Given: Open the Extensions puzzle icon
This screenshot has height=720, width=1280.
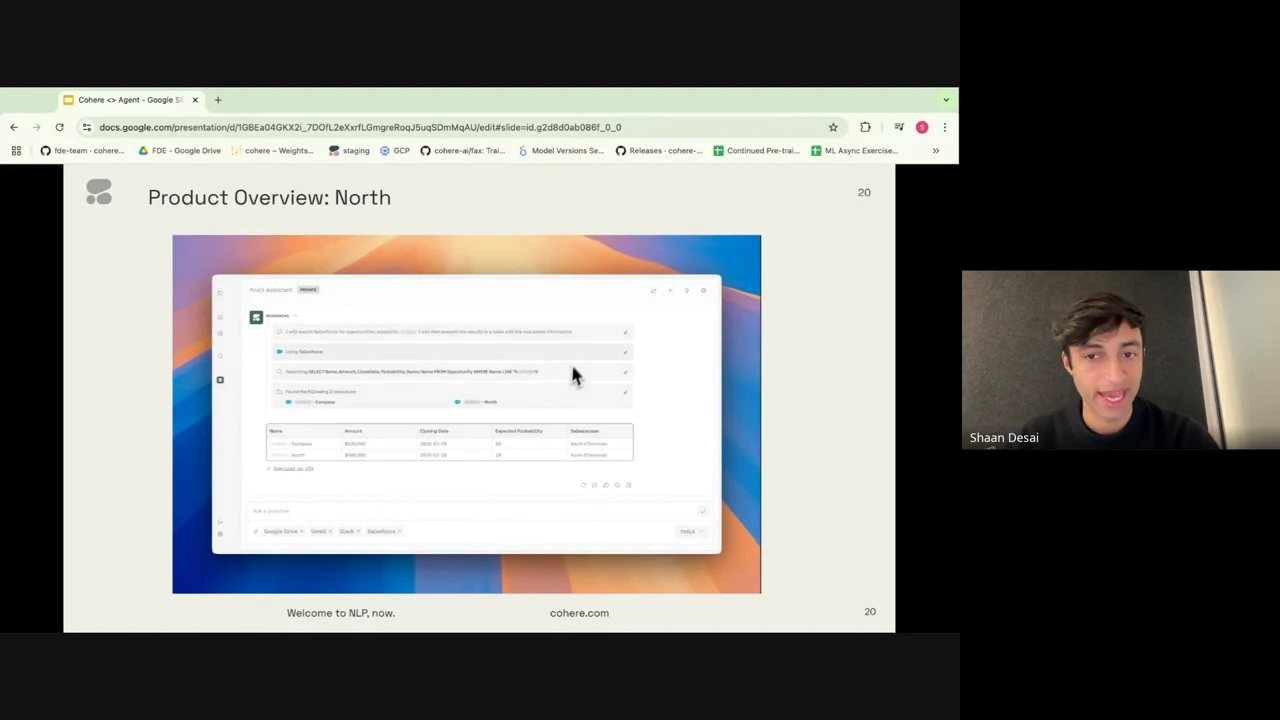Looking at the screenshot, I should pos(865,127).
